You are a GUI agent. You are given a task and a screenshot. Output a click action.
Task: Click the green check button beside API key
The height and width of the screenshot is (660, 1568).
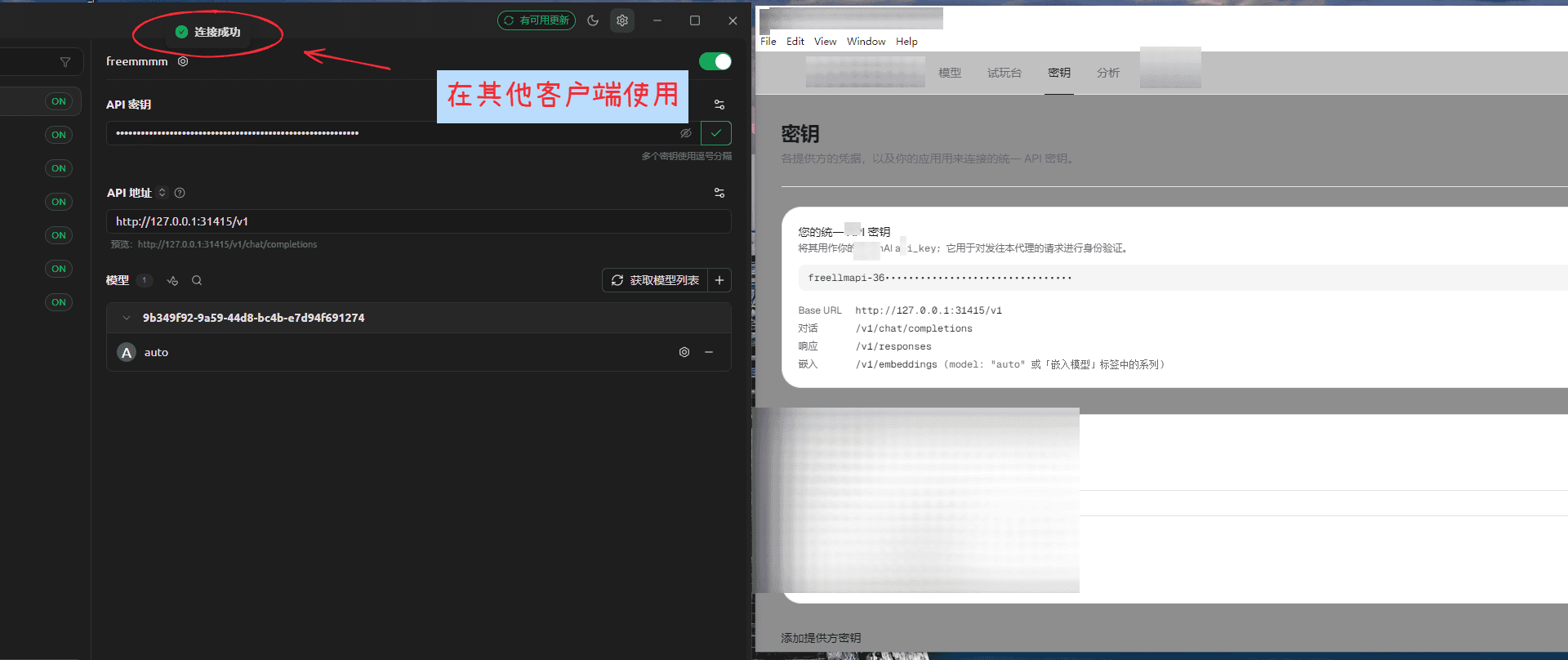[716, 133]
